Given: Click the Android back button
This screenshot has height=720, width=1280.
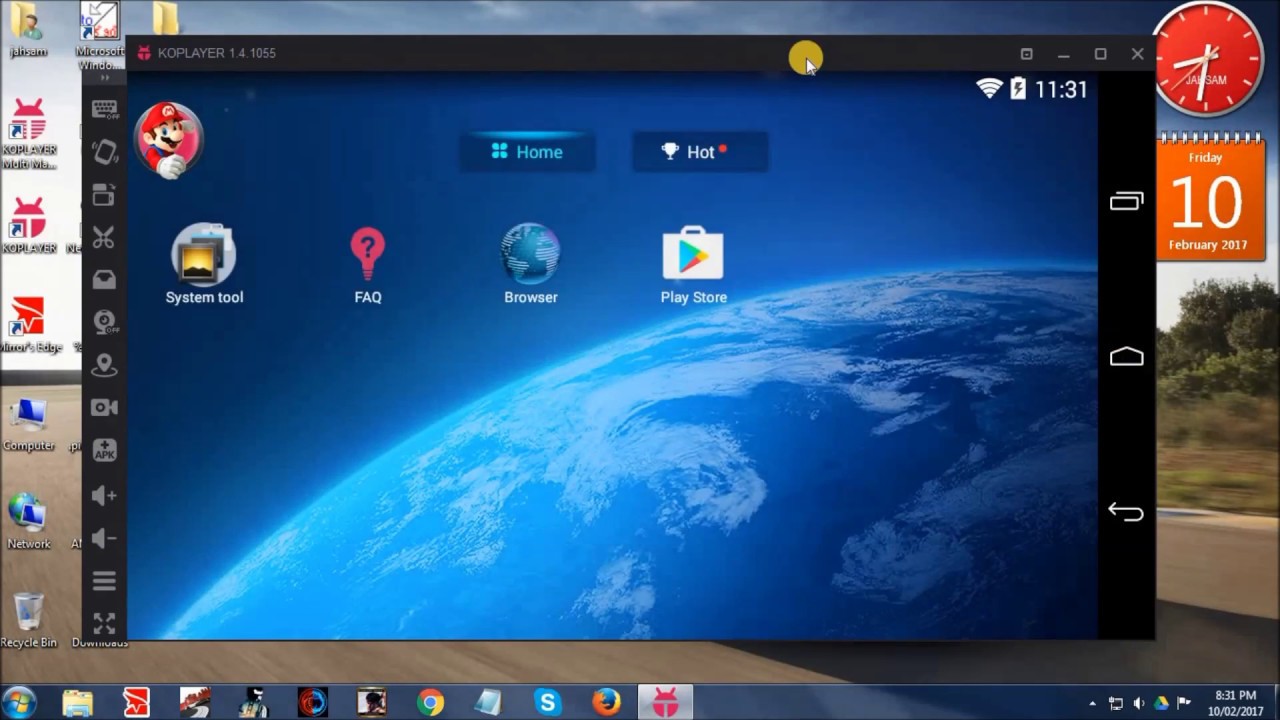Looking at the screenshot, I should coord(1126,512).
